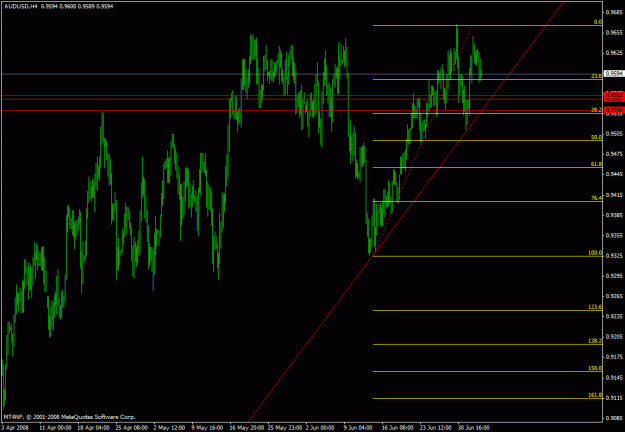
Task: Click the 0.9475 price axis label
Action: pos(614,154)
